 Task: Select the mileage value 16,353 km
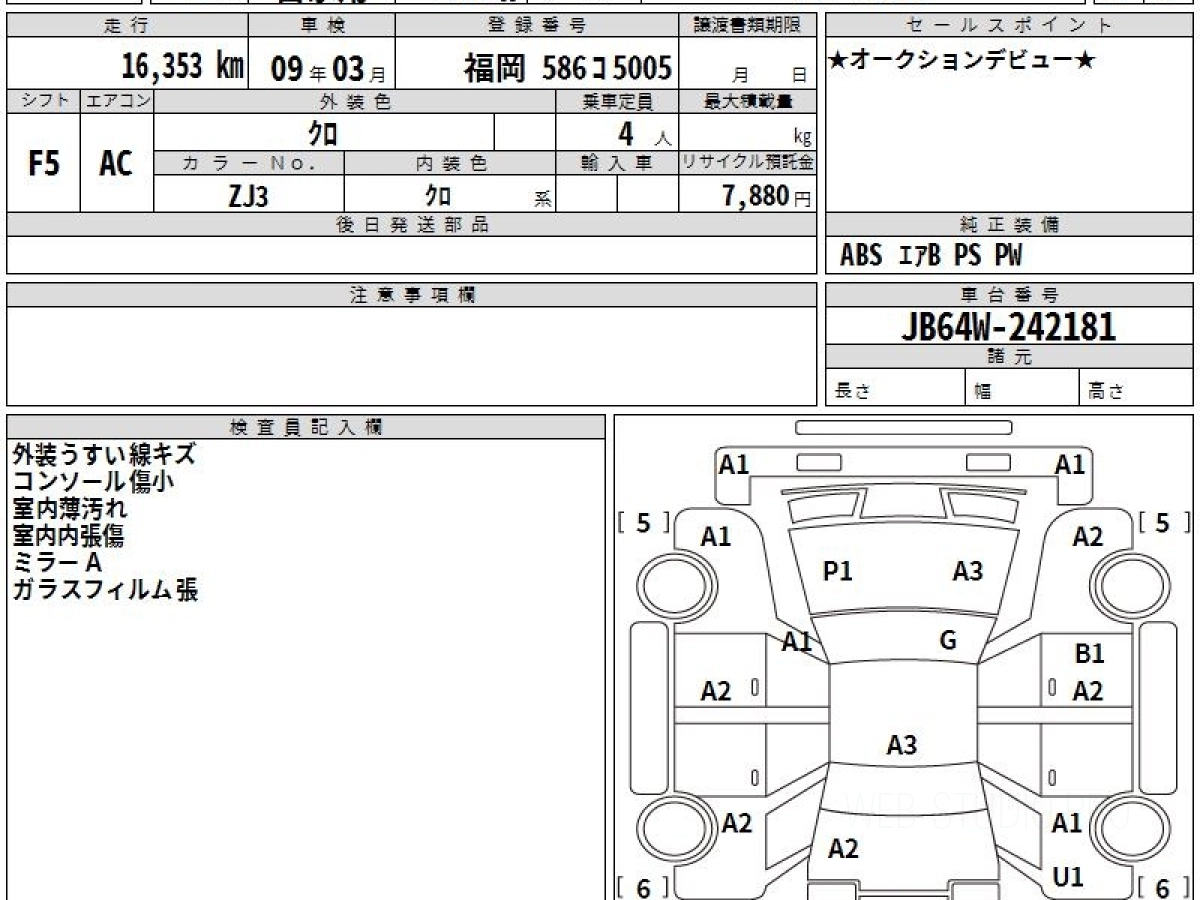pos(182,67)
